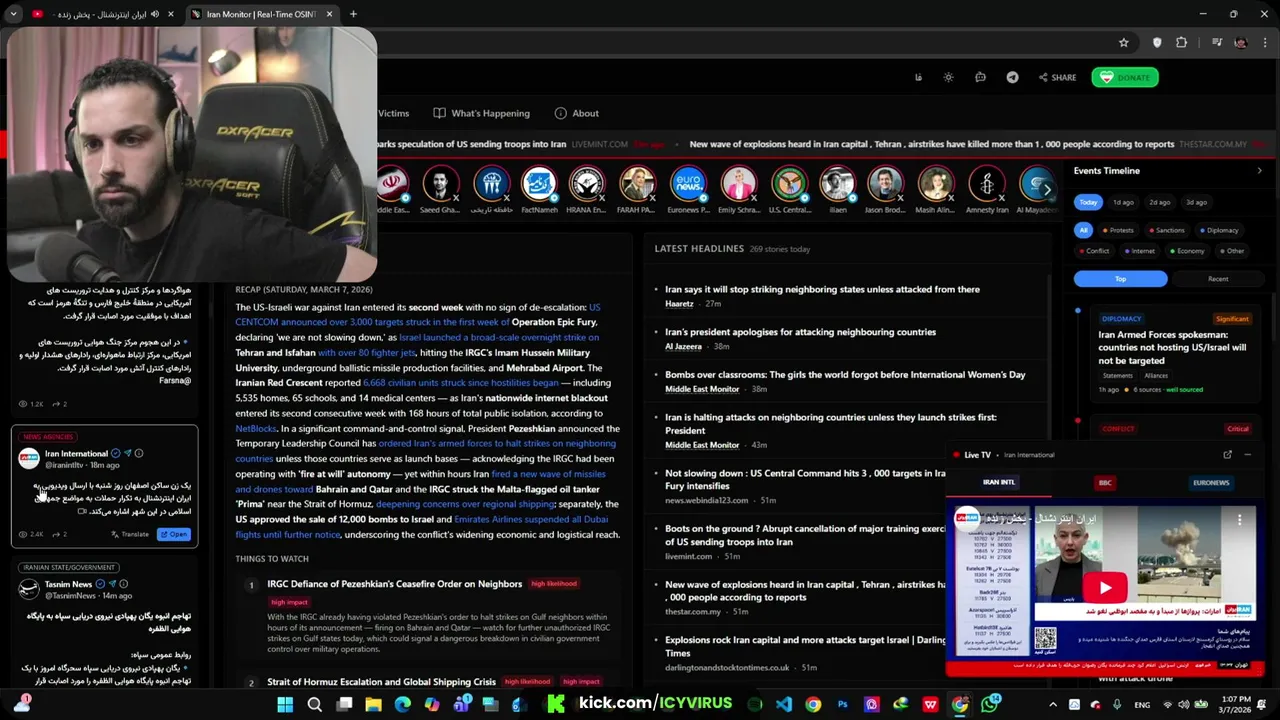Translate the Iran International post

130,534
